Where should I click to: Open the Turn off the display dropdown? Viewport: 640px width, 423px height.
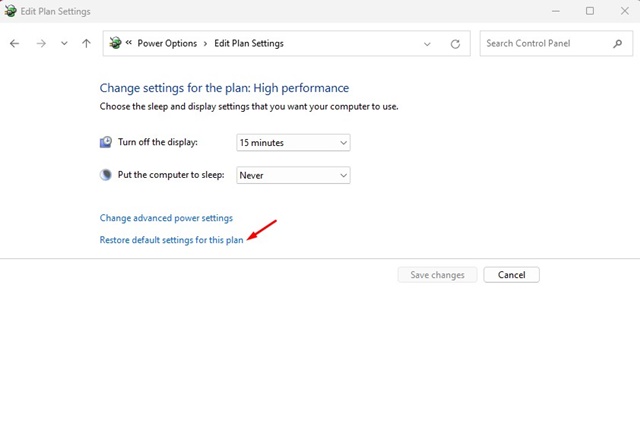tap(293, 142)
